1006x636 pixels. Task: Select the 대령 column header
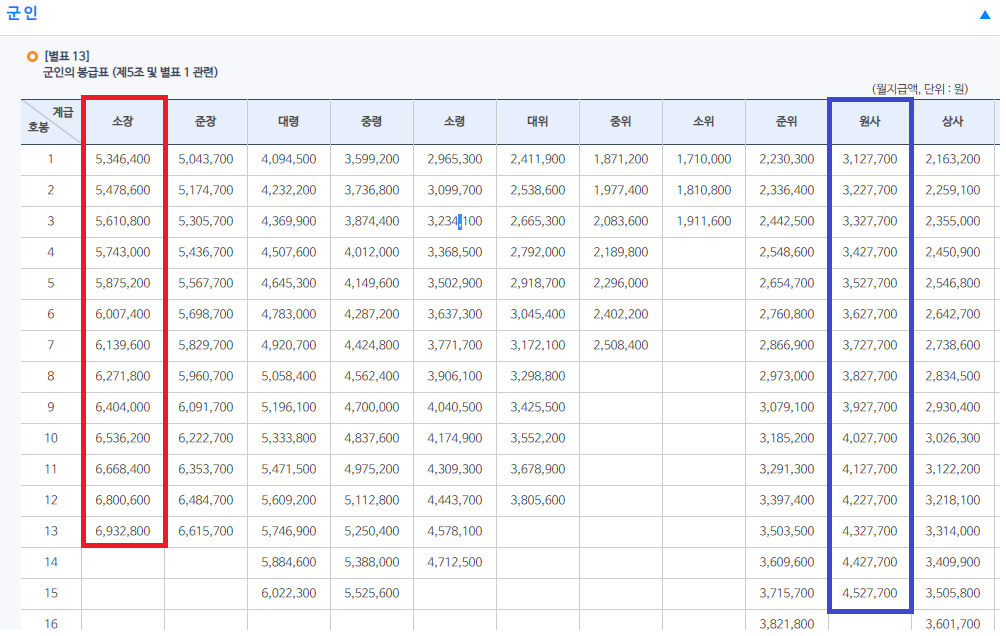pyautogui.click(x=289, y=121)
